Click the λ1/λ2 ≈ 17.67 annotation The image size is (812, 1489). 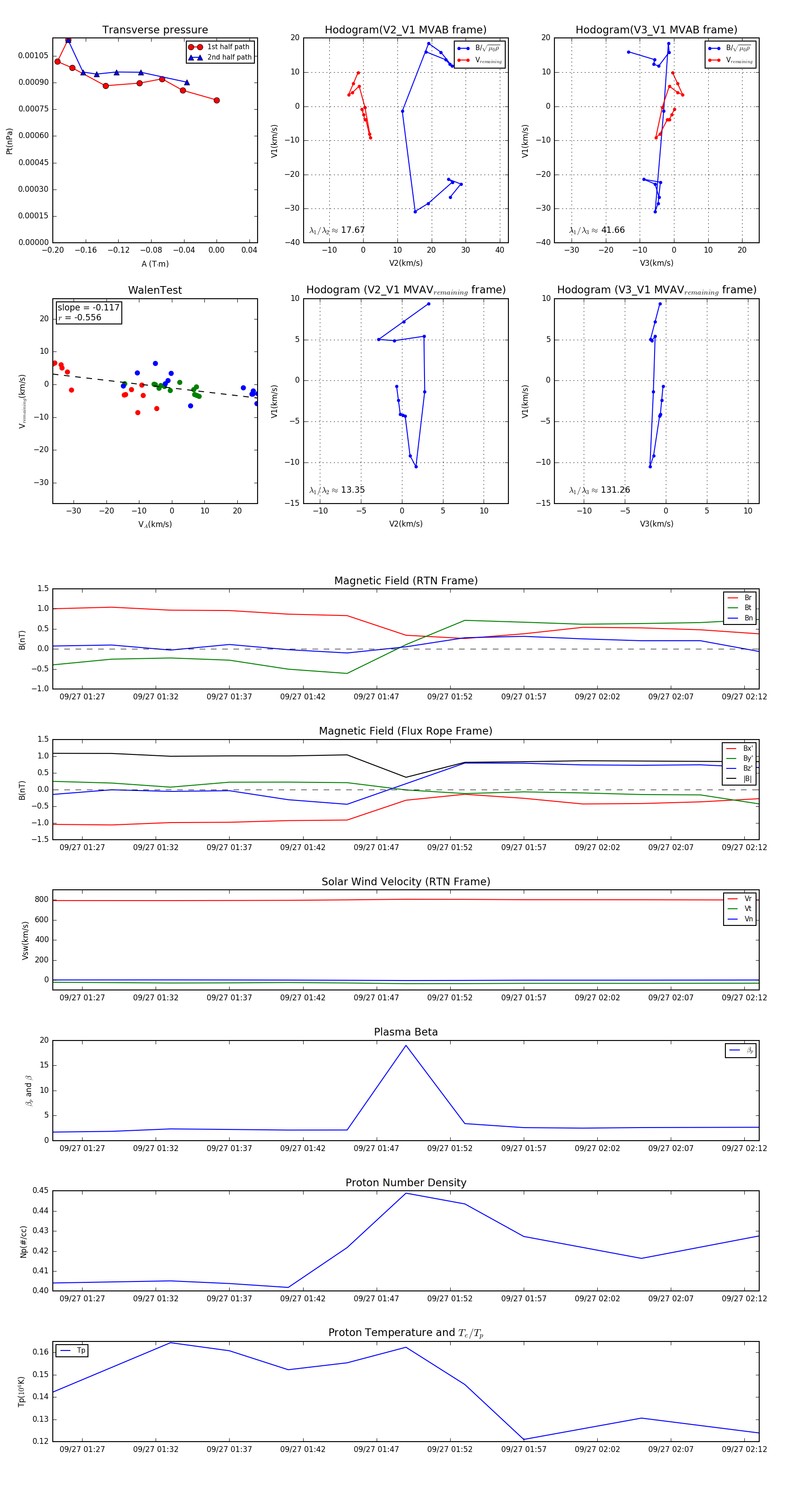(337, 230)
